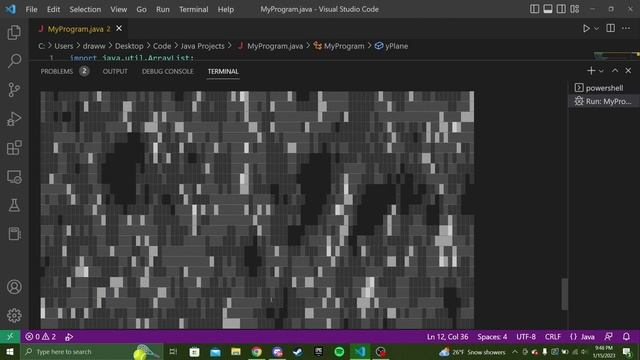The height and width of the screenshot is (360, 640).
Task: Click the Users breadcrumb segment
Action: pos(64,46)
